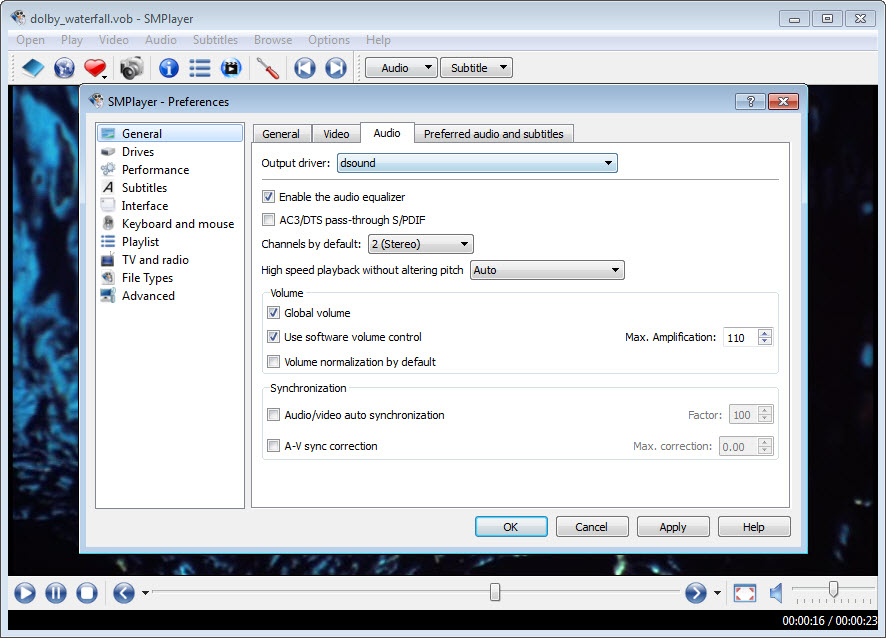Decrease Max. Amplification with down arrow
This screenshot has width=886, height=638.
765,342
